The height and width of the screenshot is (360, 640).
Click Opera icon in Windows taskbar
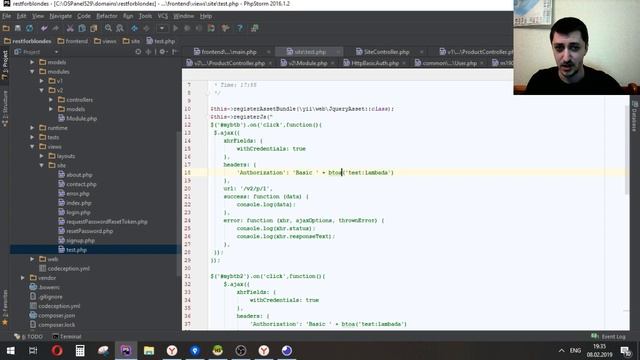tap(57, 351)
